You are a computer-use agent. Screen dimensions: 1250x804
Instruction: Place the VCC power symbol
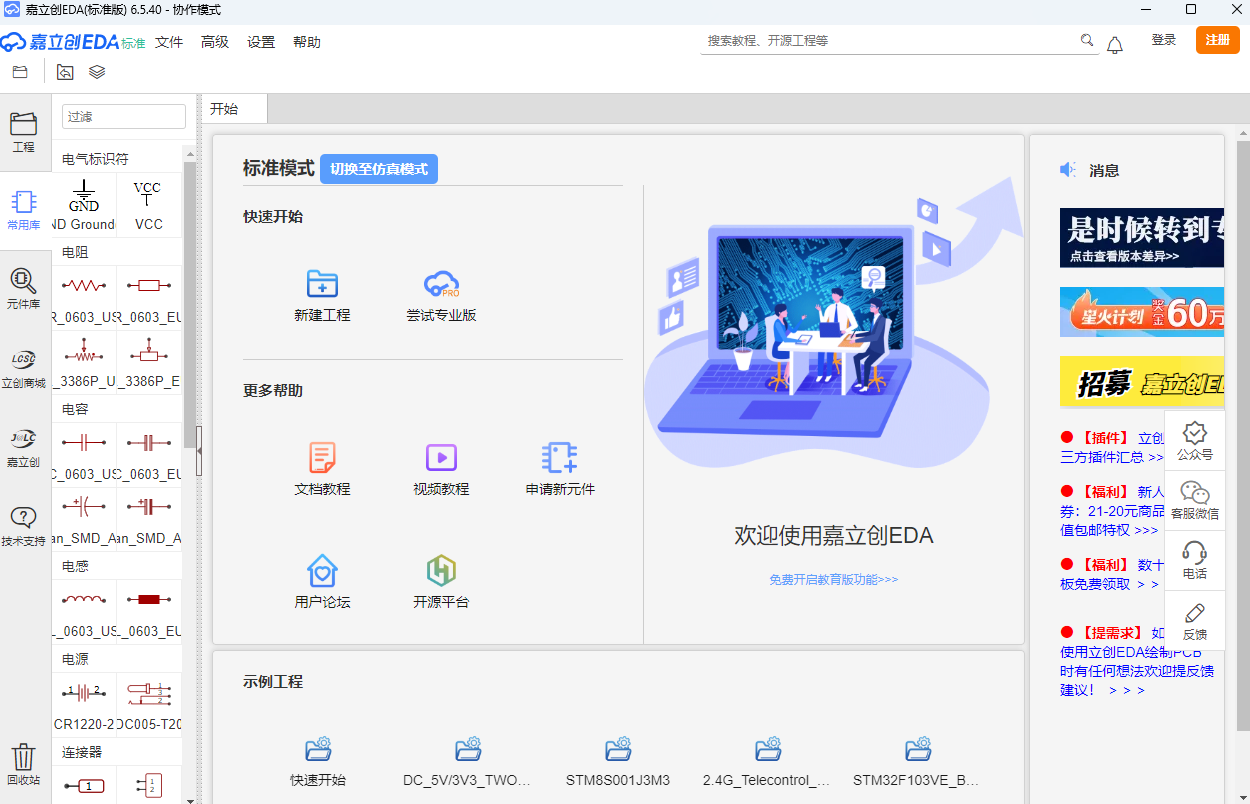click(x=147, y=200)
